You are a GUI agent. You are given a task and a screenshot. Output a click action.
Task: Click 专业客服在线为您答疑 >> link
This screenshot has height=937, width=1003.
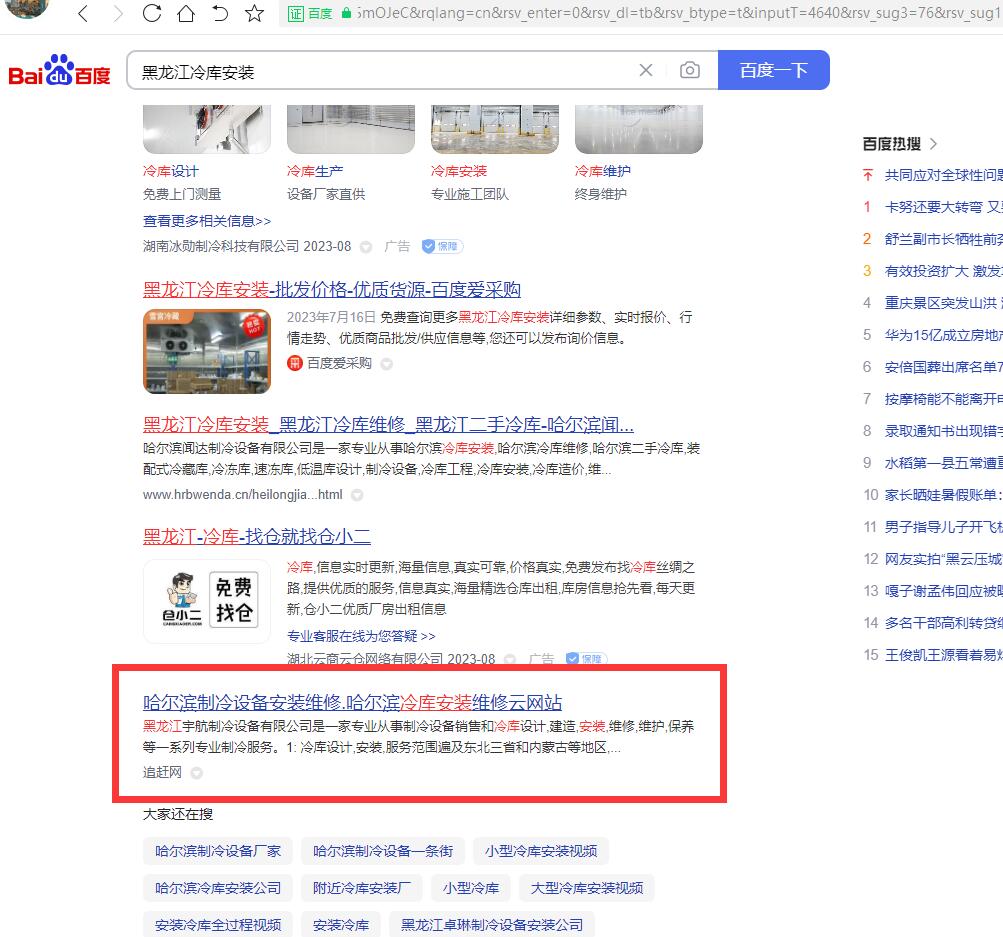coord(361,636)
